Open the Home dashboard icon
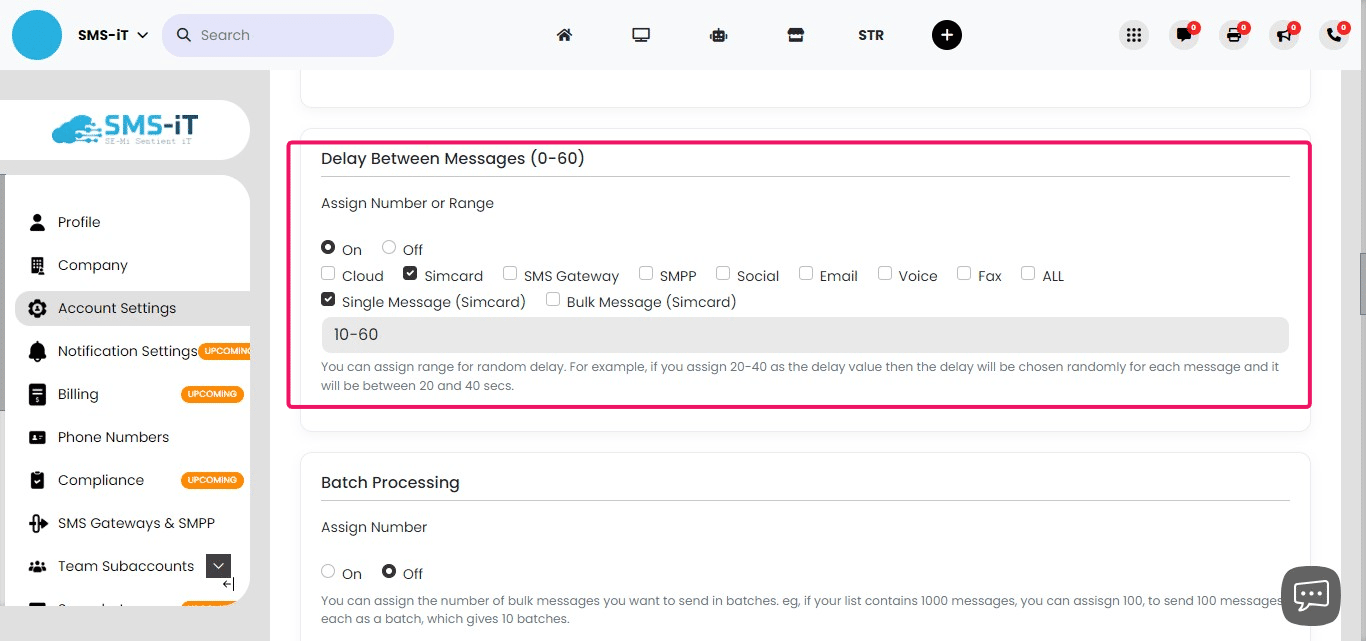1366x641 pixels. [564, 34]
